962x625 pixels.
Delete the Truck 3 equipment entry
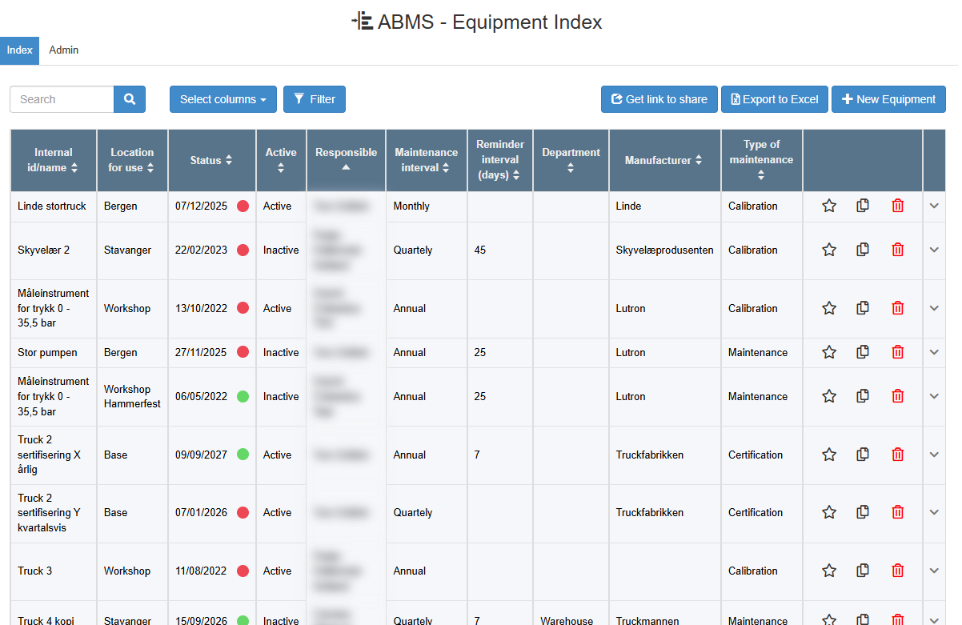(898, 570)
